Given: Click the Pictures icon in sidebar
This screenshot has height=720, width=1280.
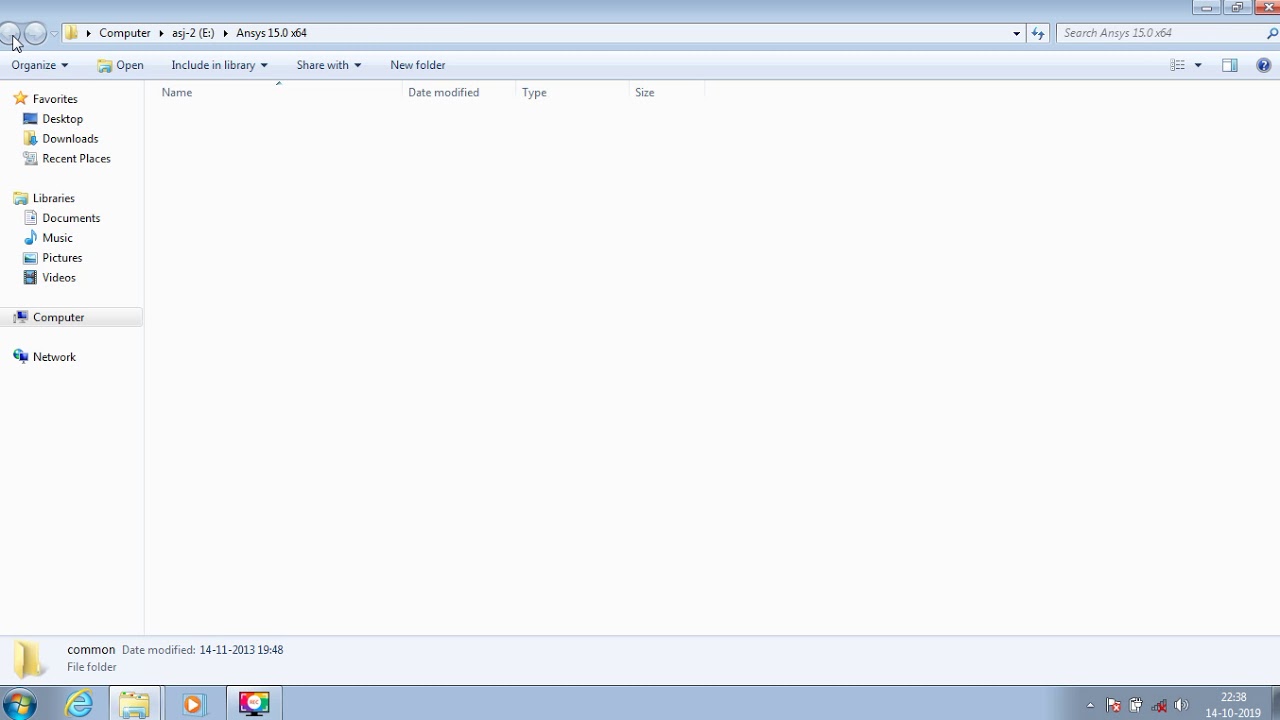Looking at the screenshot, I should tap(30, 258).
